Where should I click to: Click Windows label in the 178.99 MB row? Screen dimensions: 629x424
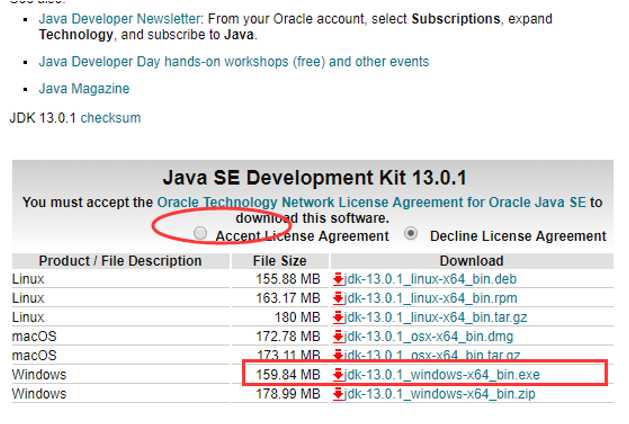click(x=39, y=394)
